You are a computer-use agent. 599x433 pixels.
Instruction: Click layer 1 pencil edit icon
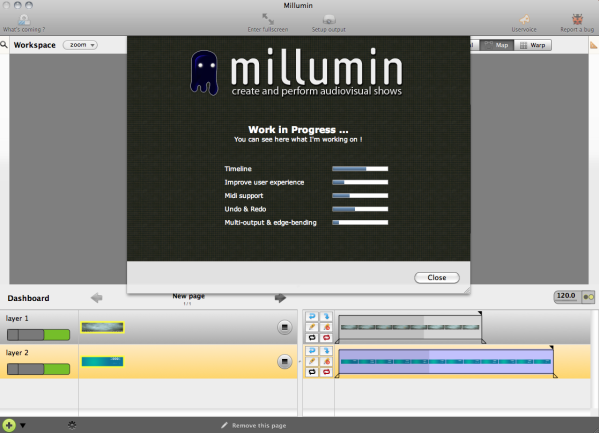point(312,327)
